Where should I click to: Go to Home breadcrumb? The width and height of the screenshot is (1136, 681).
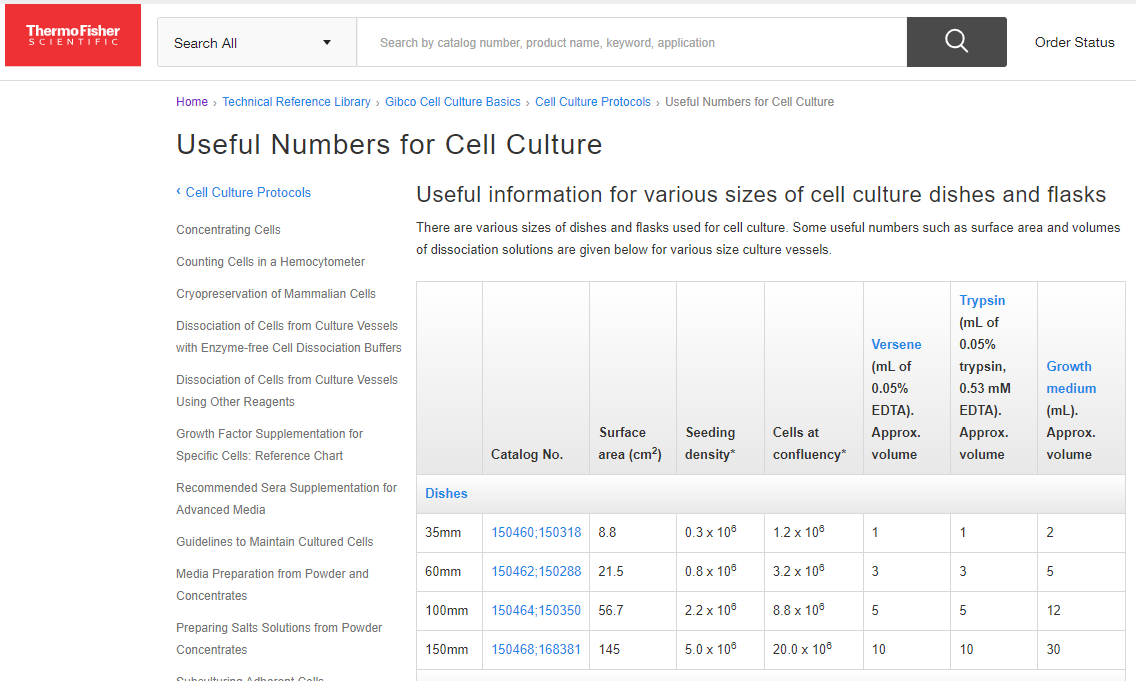coord(192,102)
